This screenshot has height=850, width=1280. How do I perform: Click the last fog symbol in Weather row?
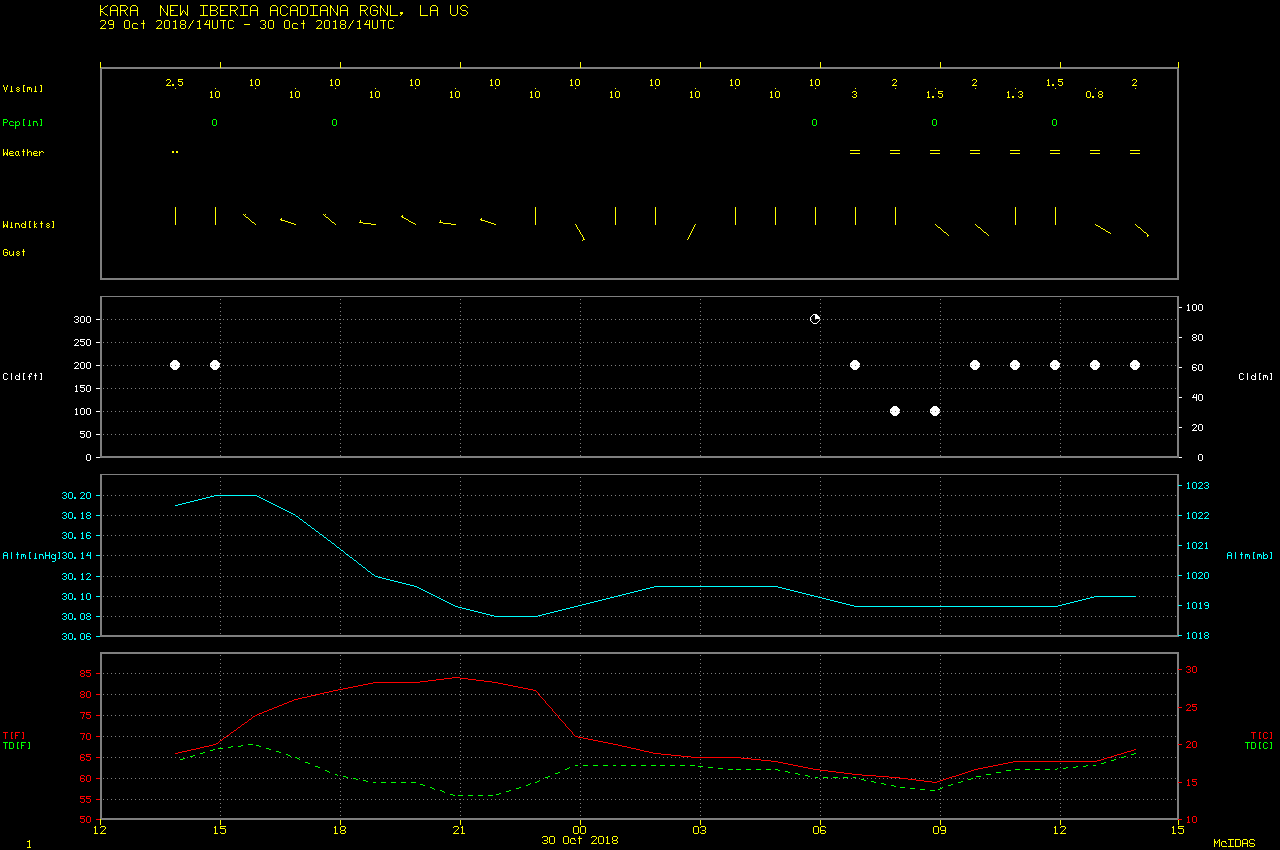pos(1135,152)
